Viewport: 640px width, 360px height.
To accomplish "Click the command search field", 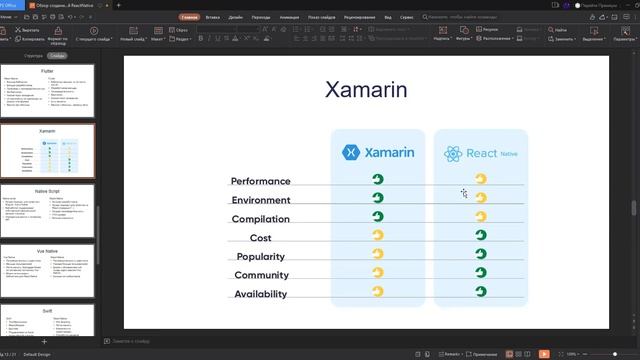I will (459, 17).
